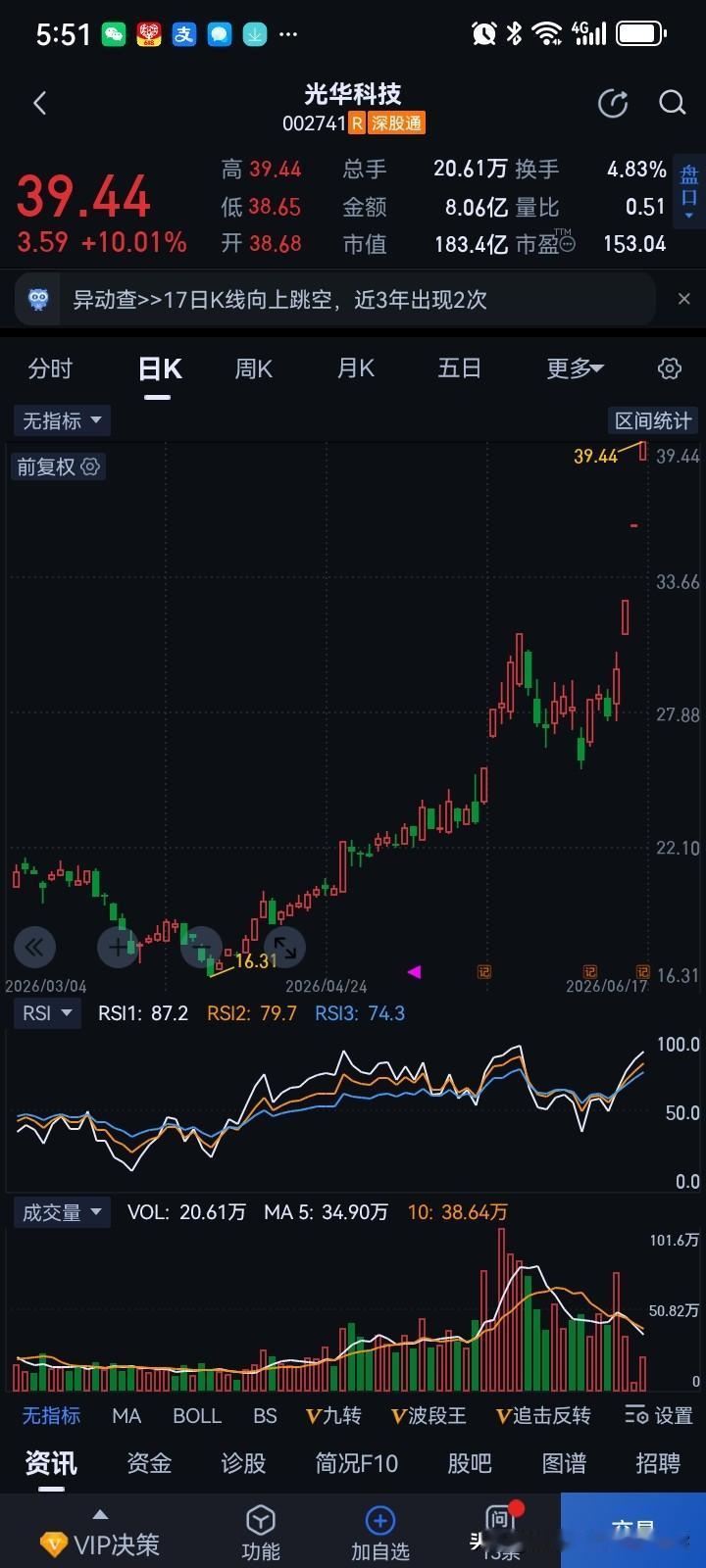Tap the blue 交易 trade button

click(633, 1531)
